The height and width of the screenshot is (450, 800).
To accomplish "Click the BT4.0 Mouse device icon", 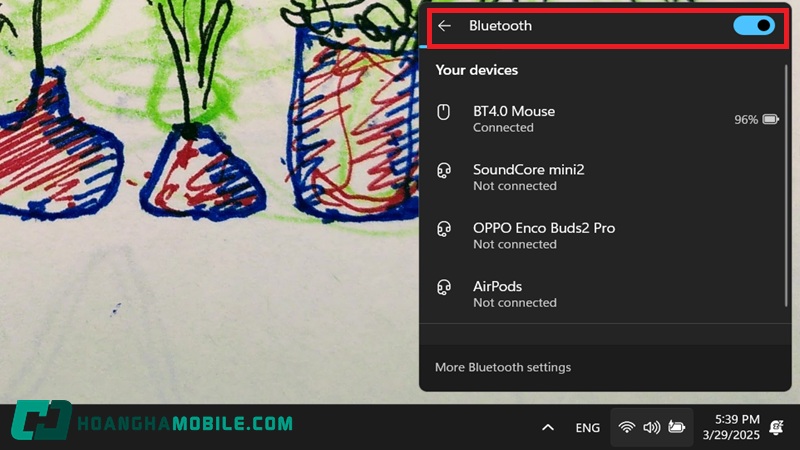I will pyautogui.click(x=443, y=112).
